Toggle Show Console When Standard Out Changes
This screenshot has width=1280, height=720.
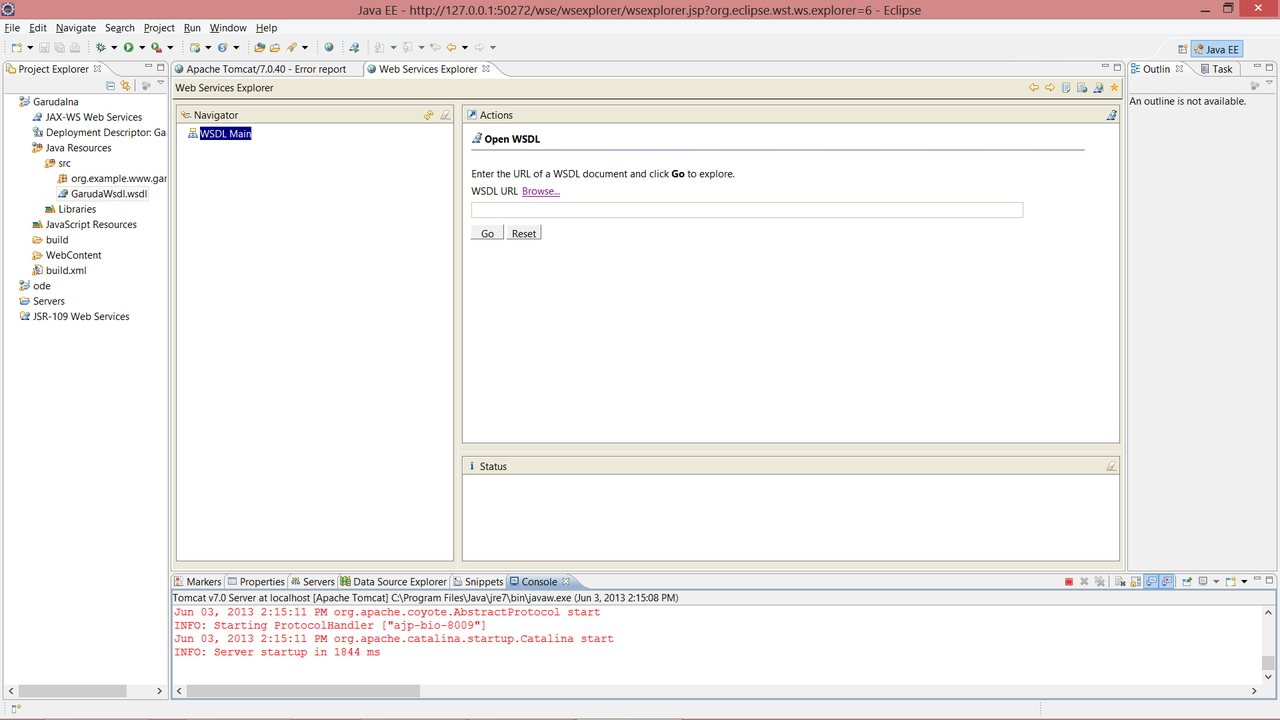pos(1151,582)
